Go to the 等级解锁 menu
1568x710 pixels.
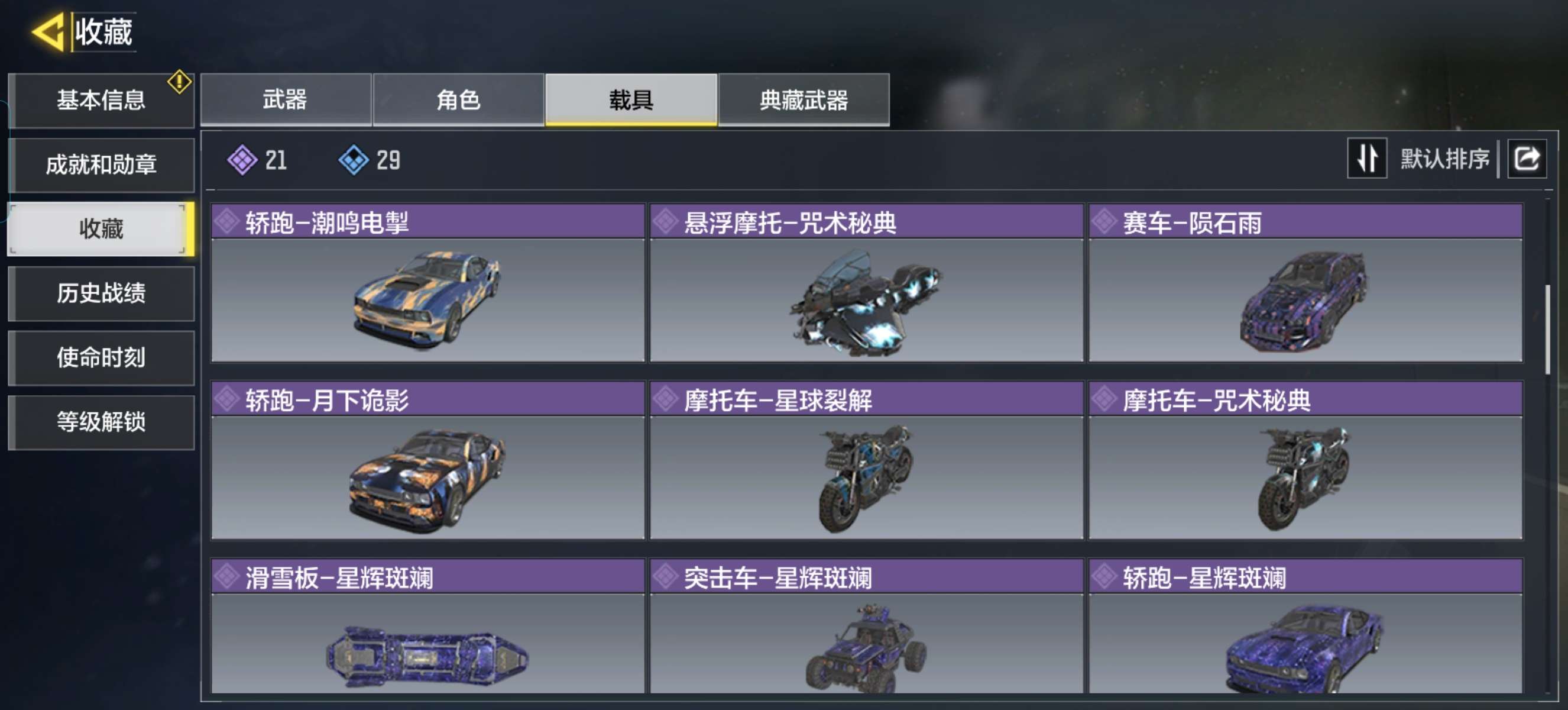coord(101,421)
